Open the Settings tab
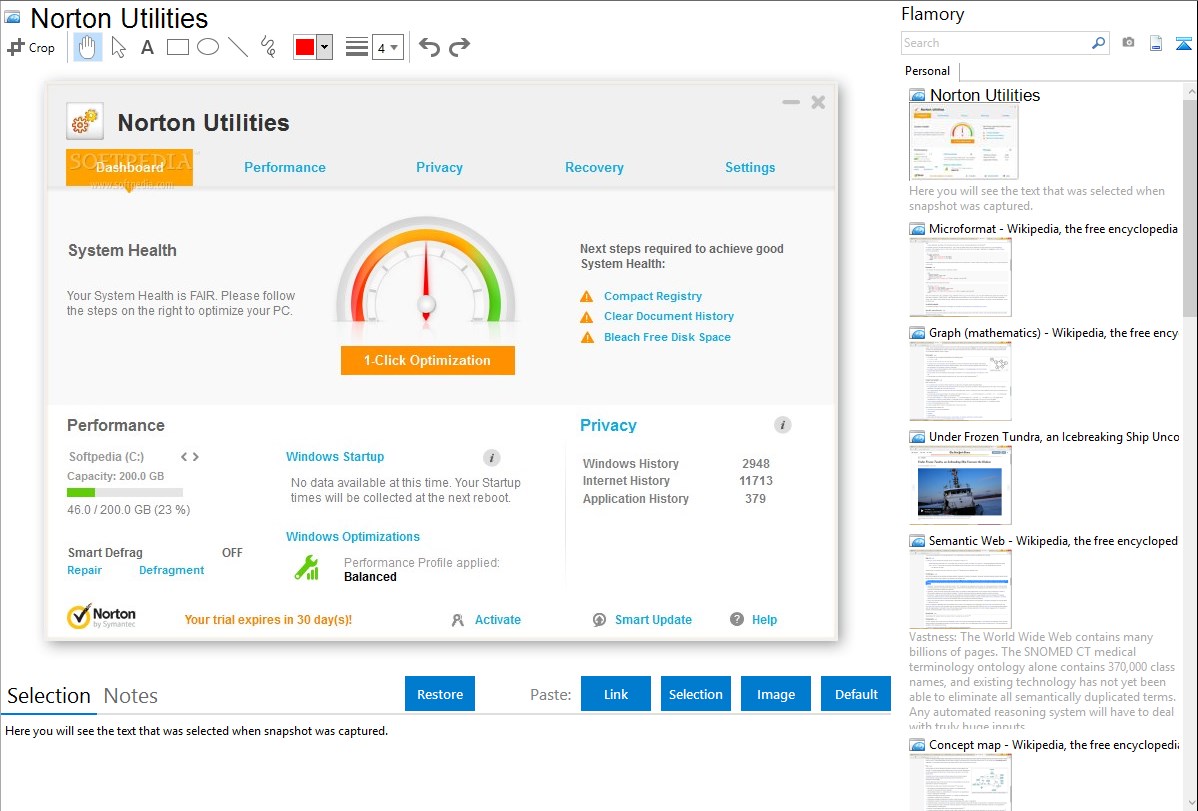Screen dimensions: 1198x811 (x=750, y=167)
